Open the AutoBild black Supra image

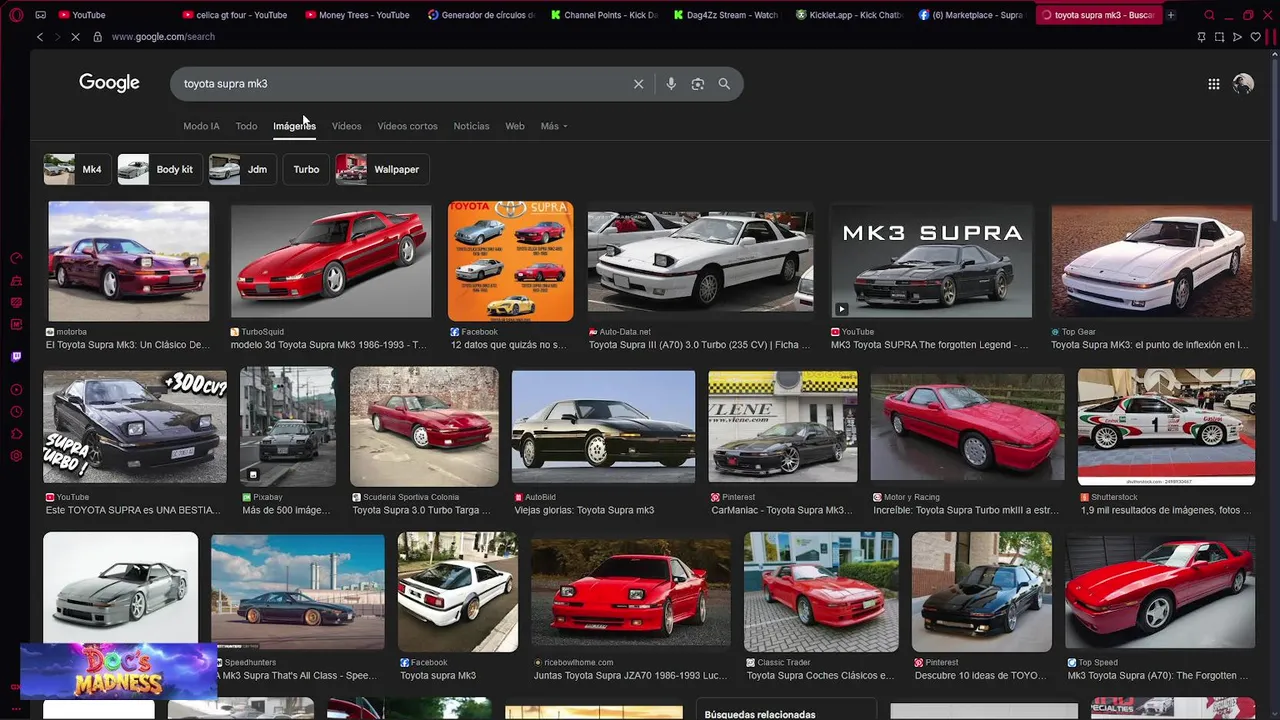pos(603,427)
